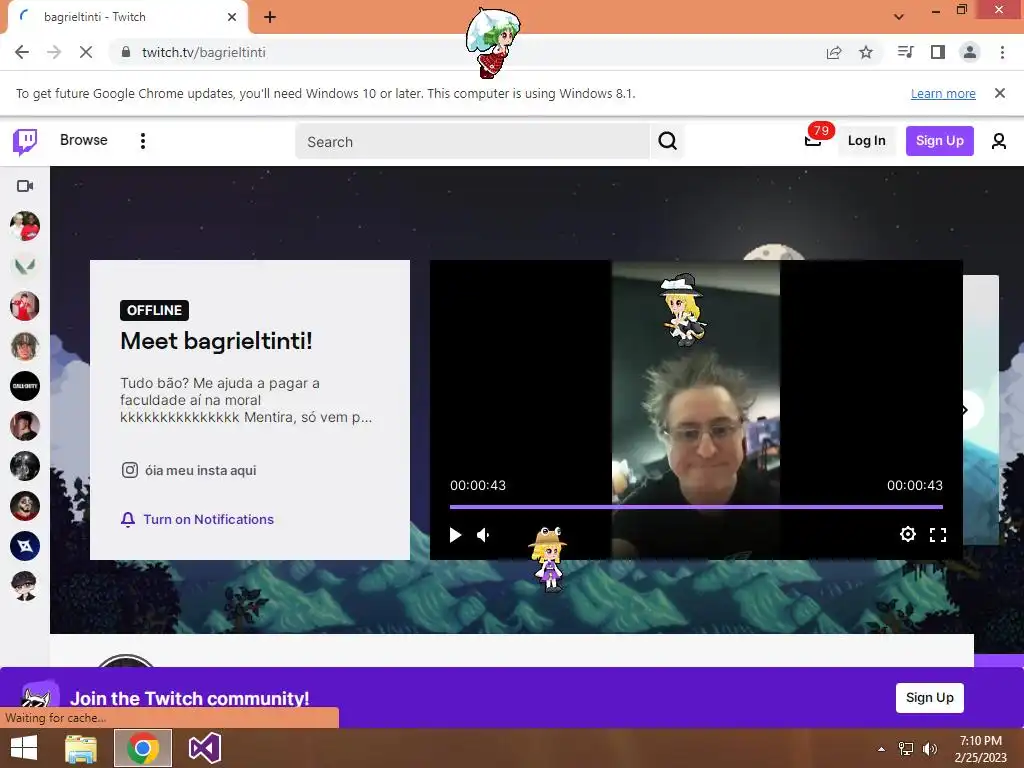
Task: Show hidden system tray icons
Action: [x=882, y=749]
